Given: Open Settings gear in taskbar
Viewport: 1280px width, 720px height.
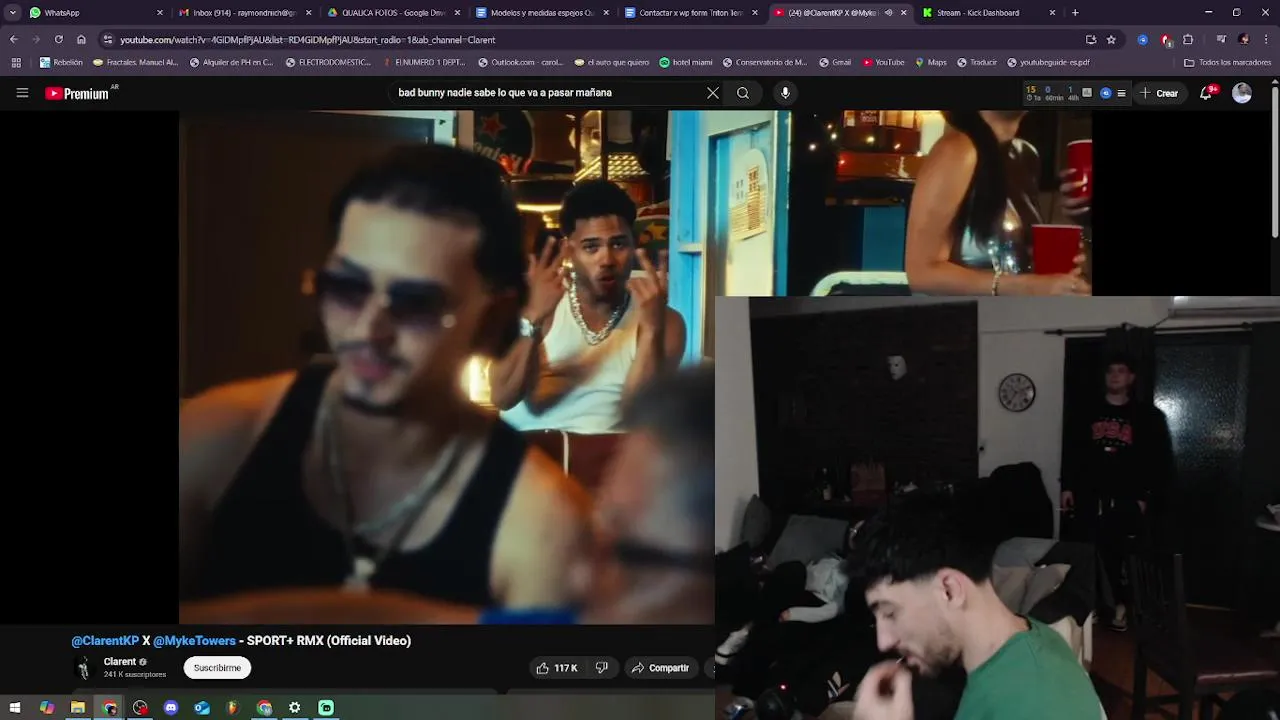Looking at the screenshot, I should coord(295,708).
